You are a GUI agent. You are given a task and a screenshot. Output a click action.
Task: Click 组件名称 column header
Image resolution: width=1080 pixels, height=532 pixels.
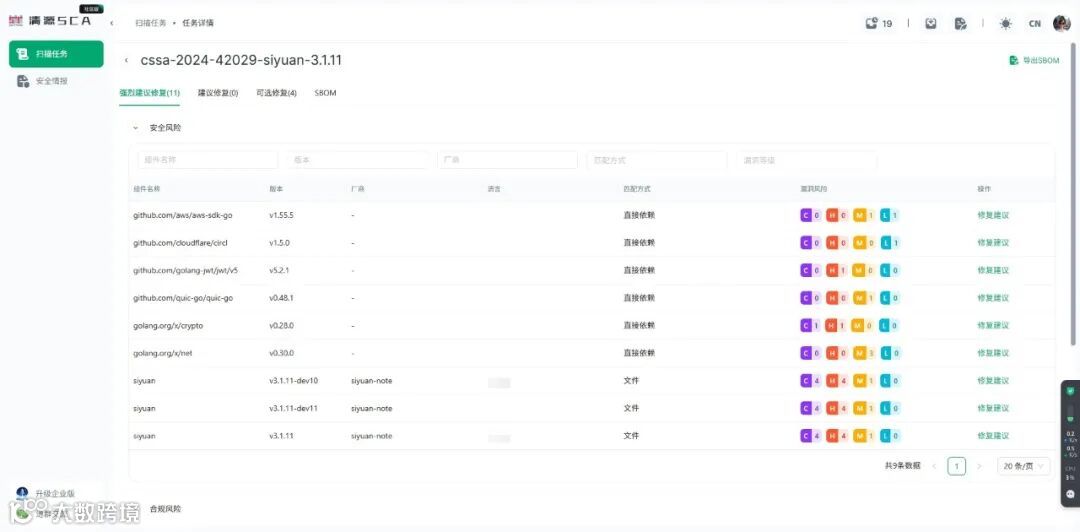(147, 189)
